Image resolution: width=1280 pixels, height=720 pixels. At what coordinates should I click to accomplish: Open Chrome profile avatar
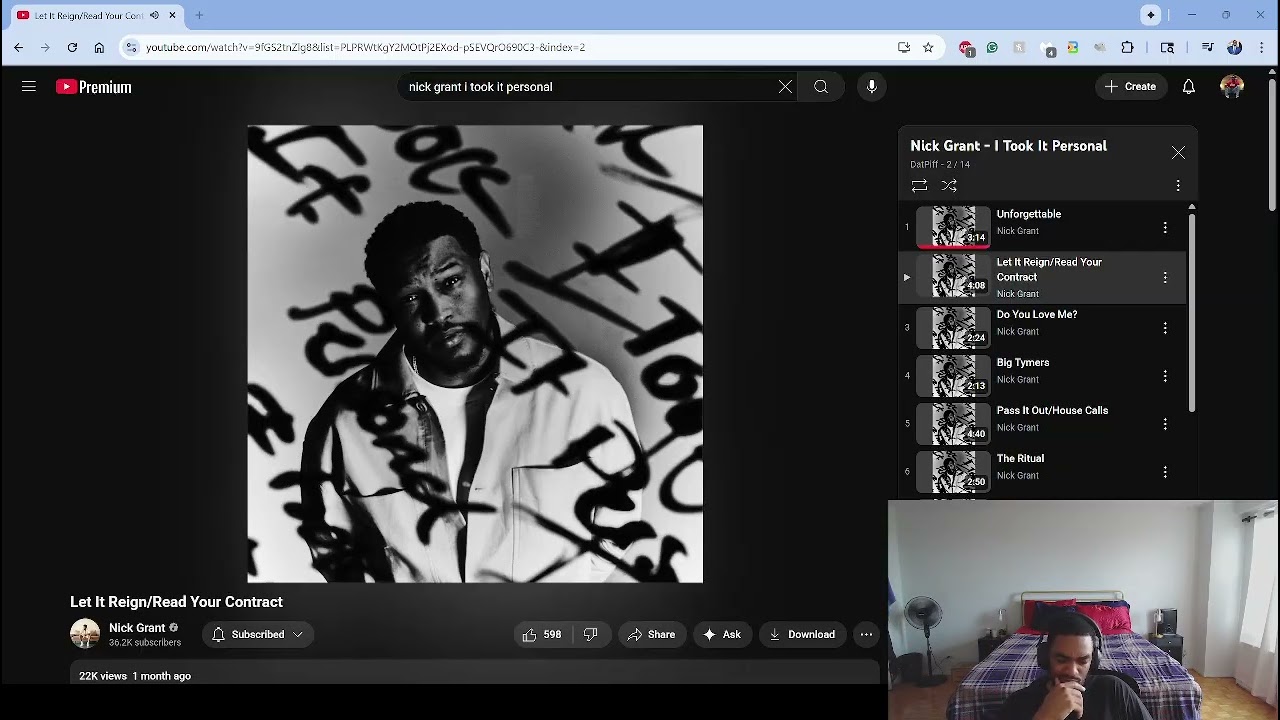pyautogui.click(x=1234, y=47)
